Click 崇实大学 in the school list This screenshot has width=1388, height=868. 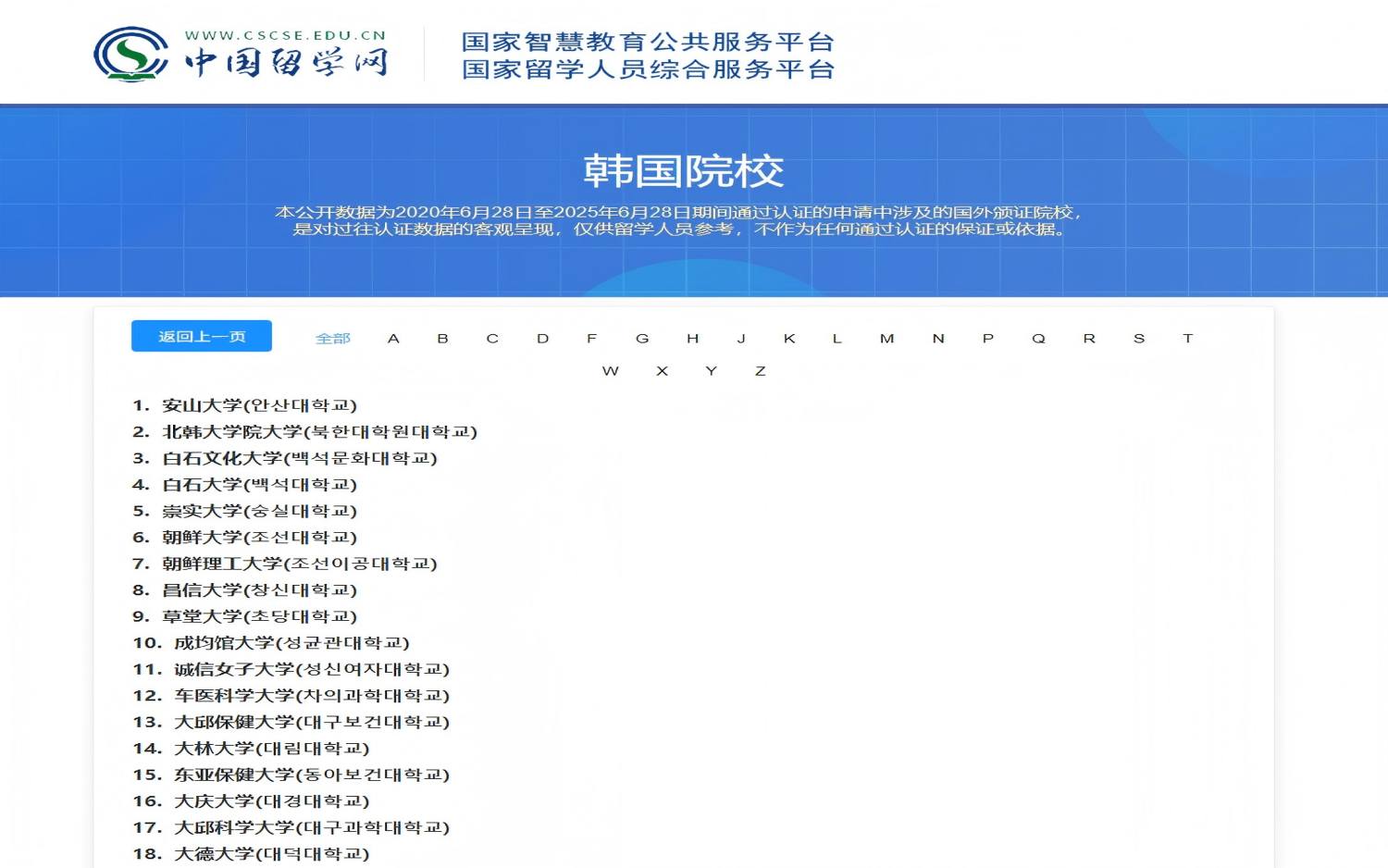pyautogui.click(x=259, y=511)
